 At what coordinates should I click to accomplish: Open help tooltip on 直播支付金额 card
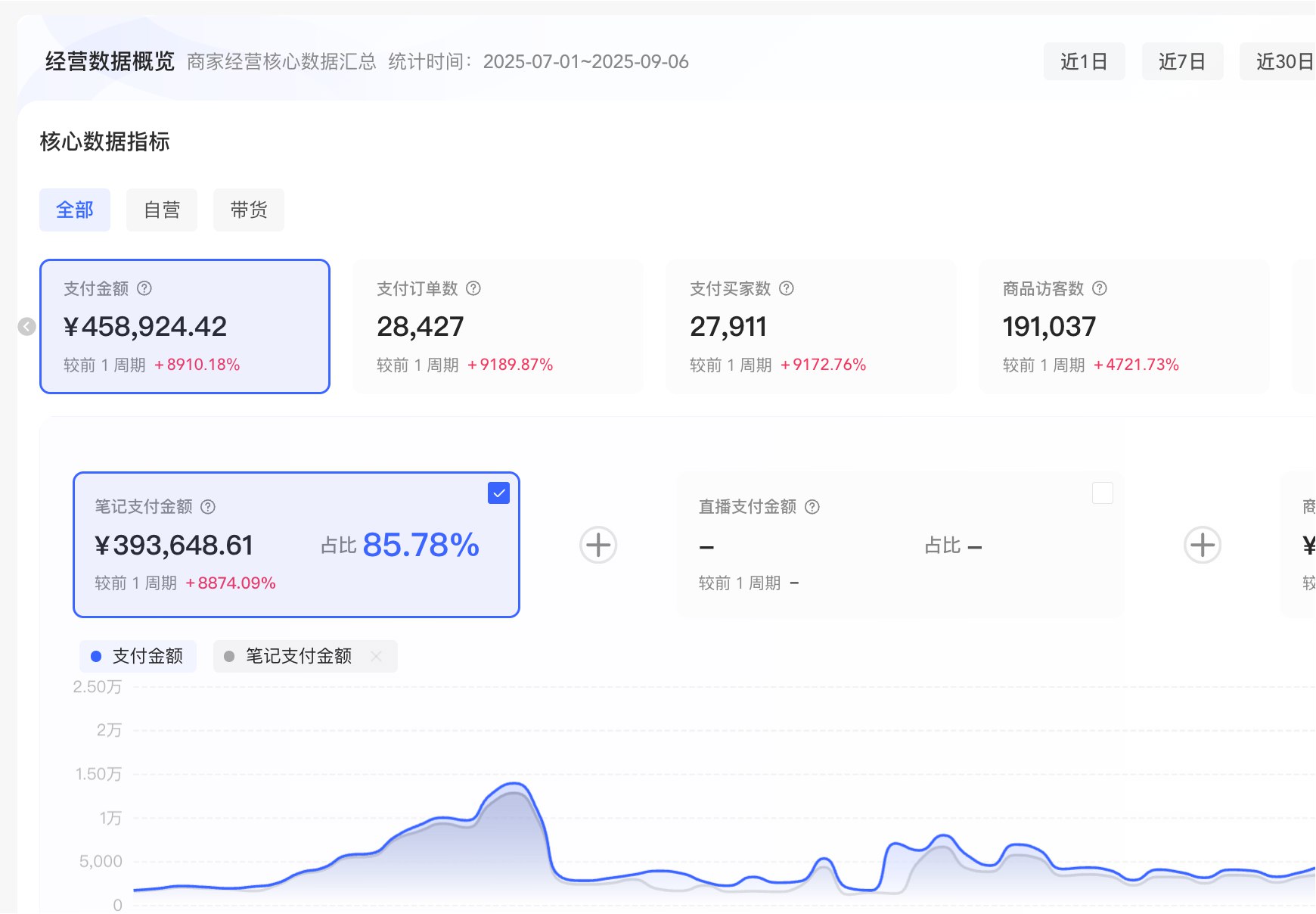pos(813,507)
